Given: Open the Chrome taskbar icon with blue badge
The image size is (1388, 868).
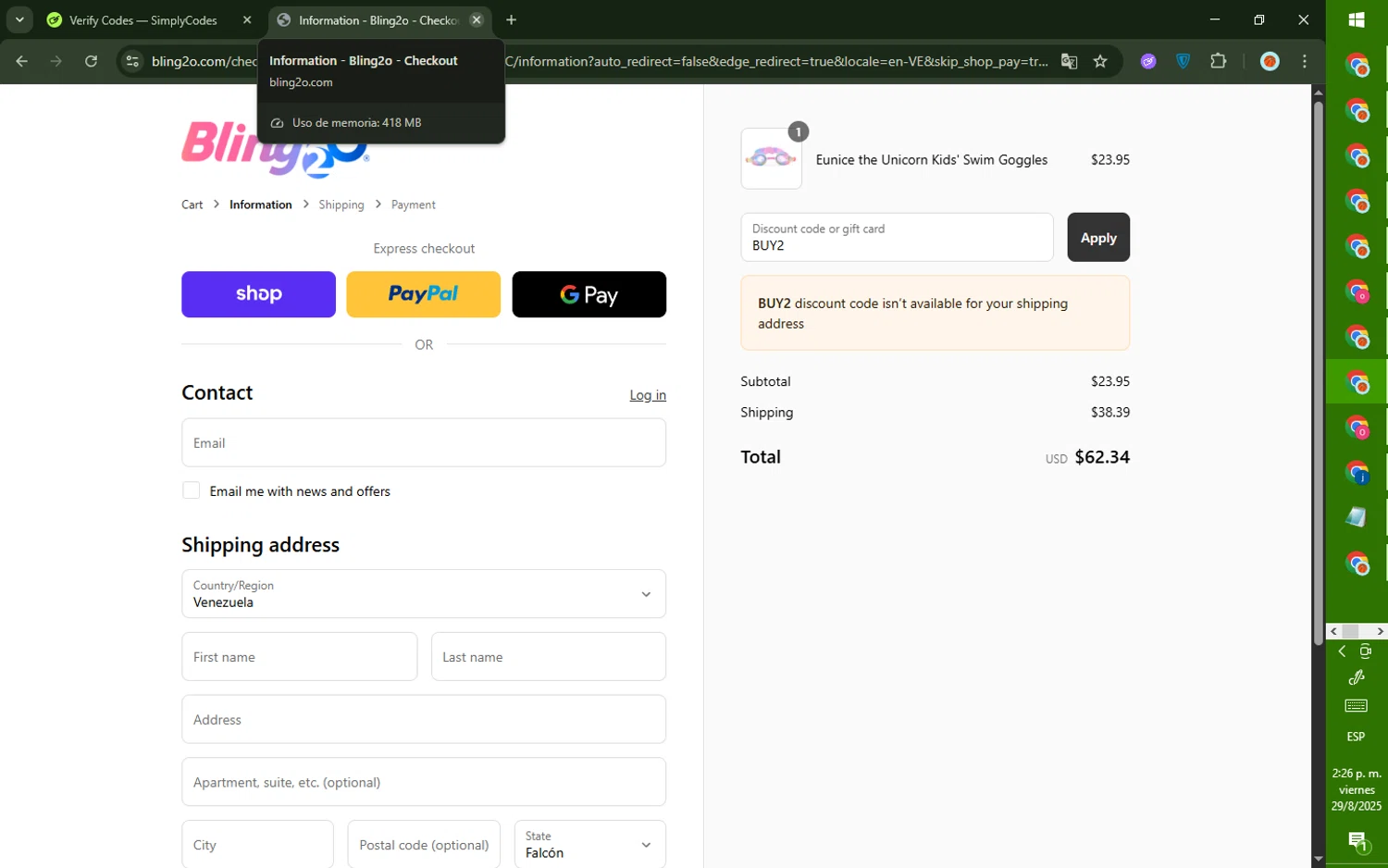Looking at the screenshot, I should tap(1357, 472).
